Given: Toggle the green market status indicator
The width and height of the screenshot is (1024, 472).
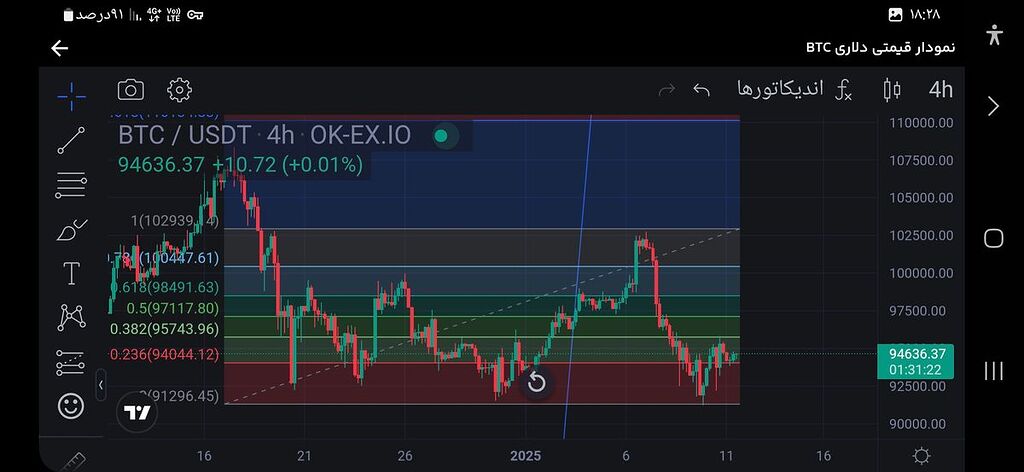Looking at the screenshot, I should point(441,135).
